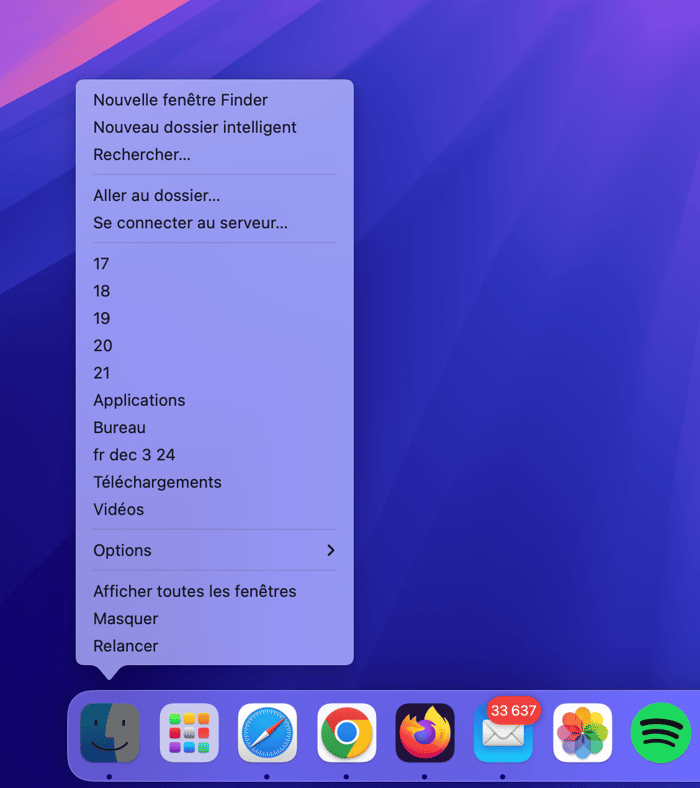Expand the Options submenu
Viewport: 700px width, 788px height.
click(215, 550)
